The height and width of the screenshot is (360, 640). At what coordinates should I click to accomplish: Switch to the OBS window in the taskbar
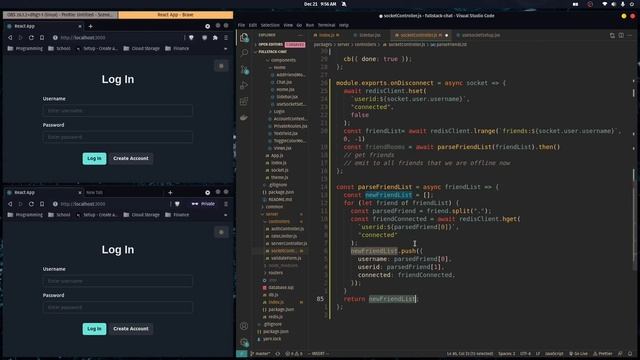pos(60,15)
